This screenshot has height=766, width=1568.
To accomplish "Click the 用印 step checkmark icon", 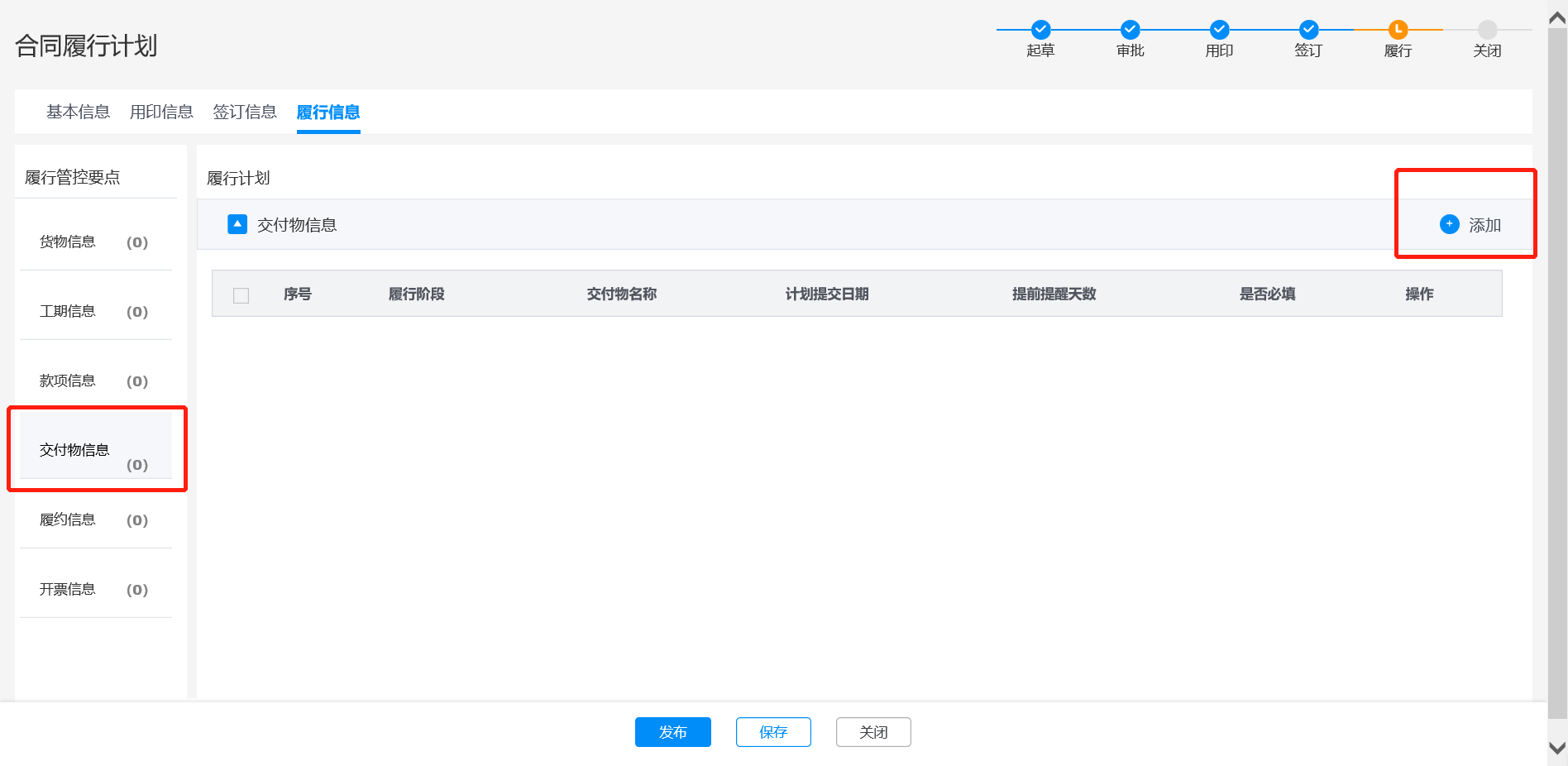I will pyautogui.click(x=1219, y=30).
